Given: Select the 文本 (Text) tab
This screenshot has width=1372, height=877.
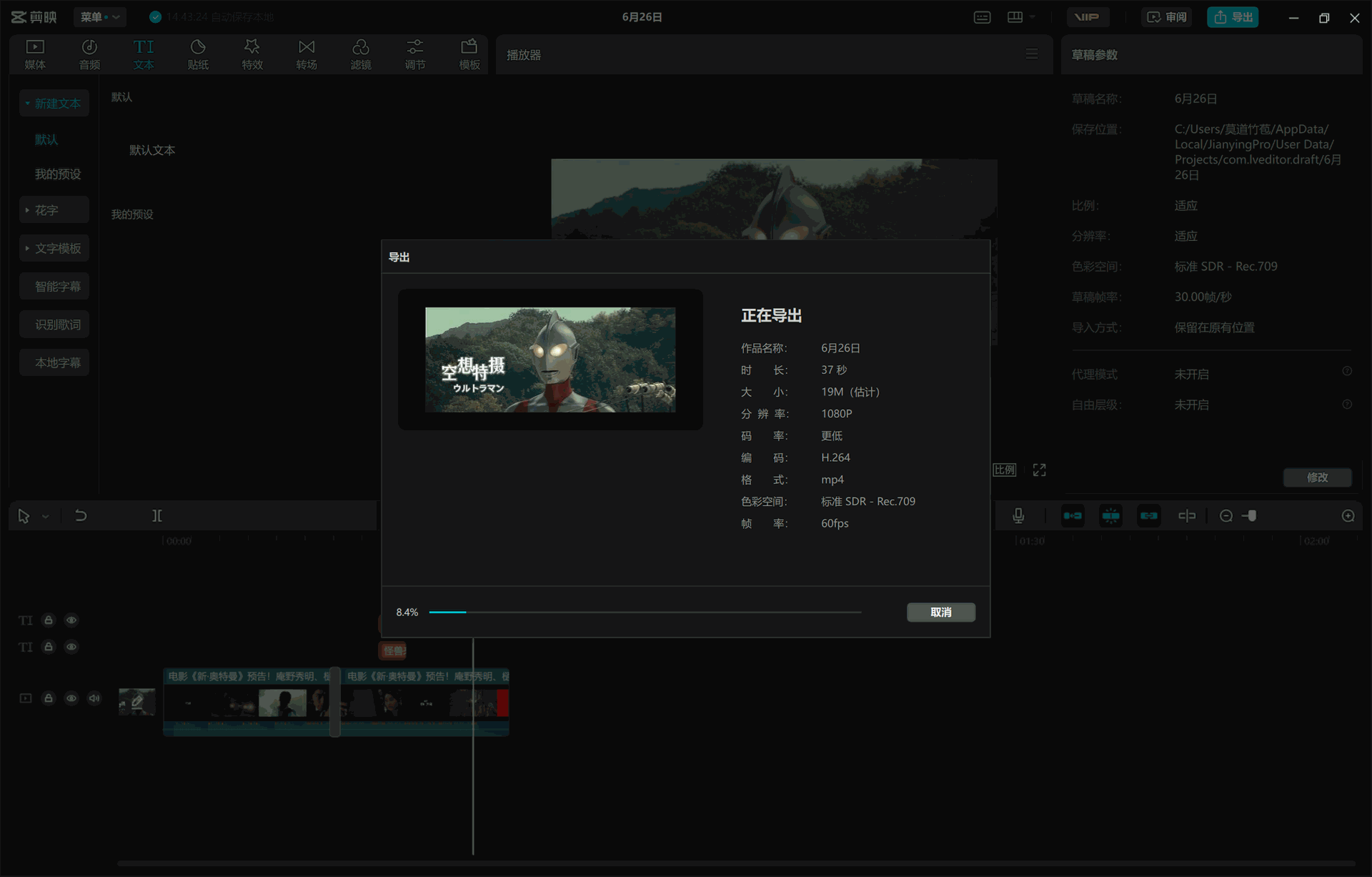Looking at the screenshot, I should click(x=144, y=54).
